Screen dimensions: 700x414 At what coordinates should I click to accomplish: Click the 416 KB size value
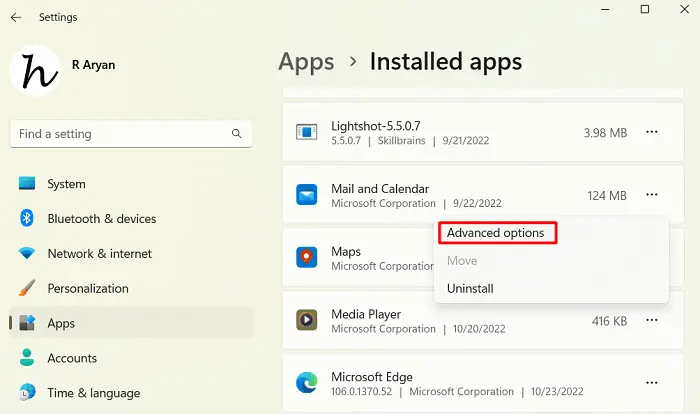[609, 321]
